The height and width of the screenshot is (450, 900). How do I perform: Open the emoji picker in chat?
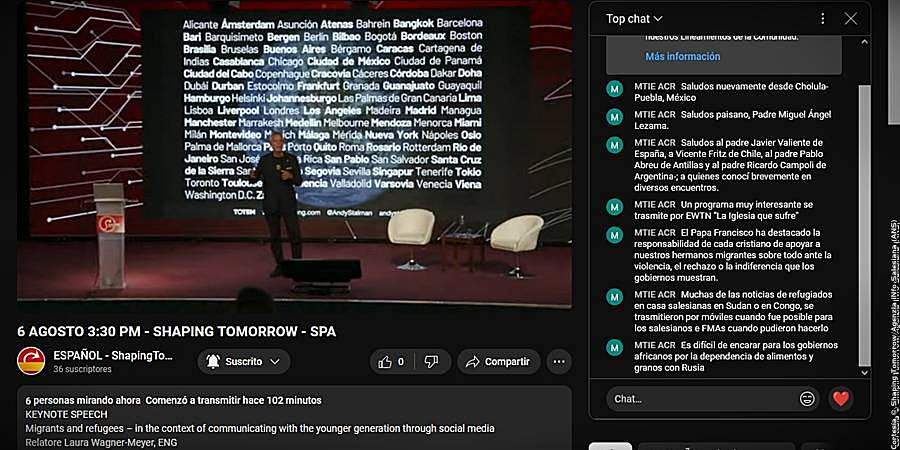(x=807, y=398)
